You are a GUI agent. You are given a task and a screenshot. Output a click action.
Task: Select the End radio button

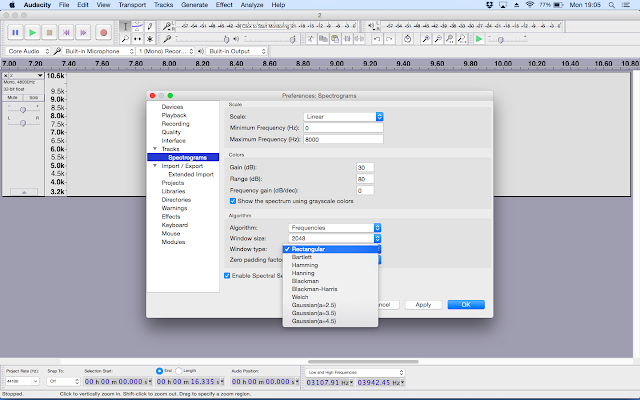click(x=159, y=371)
